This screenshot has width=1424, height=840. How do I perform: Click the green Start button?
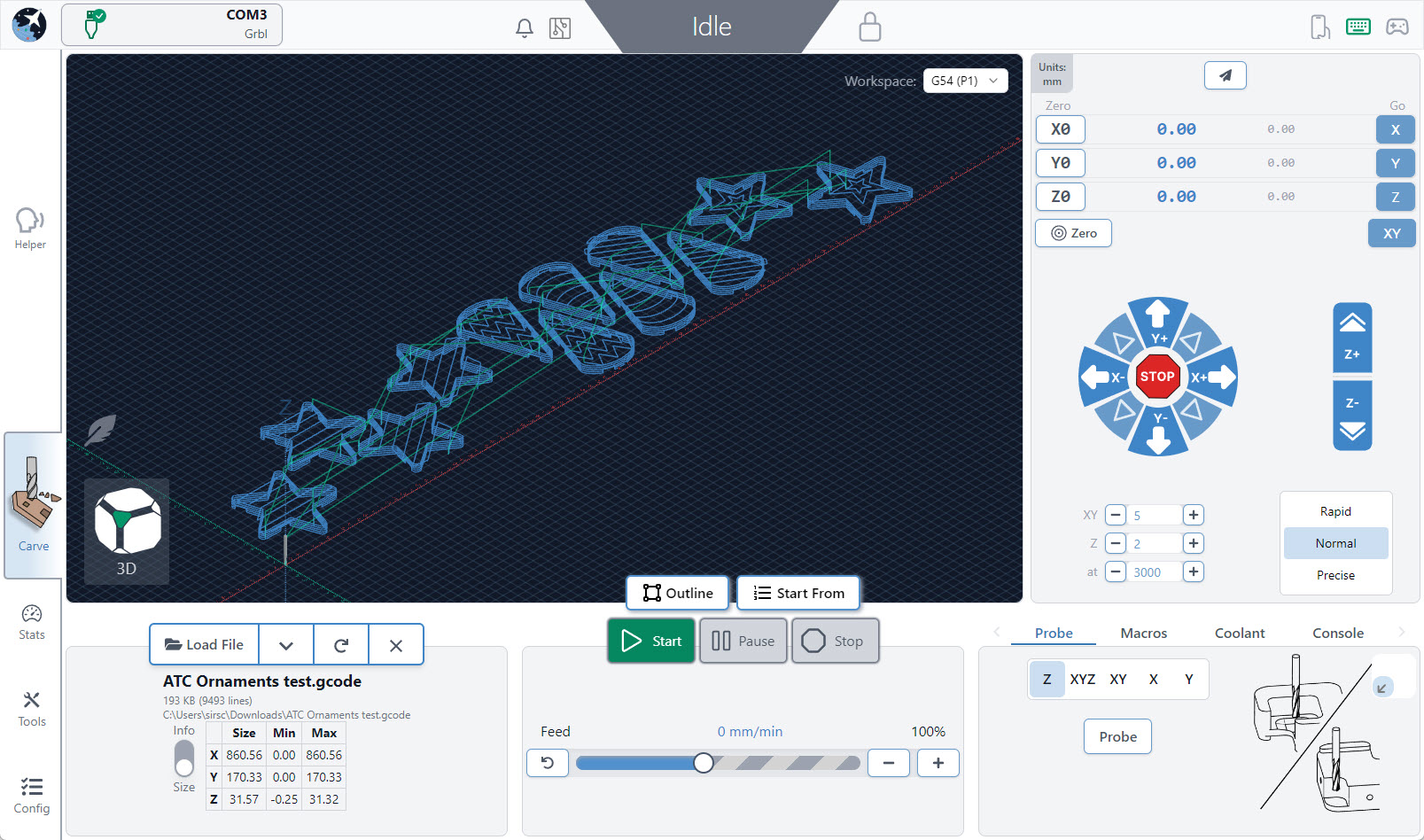click(651, 641)
